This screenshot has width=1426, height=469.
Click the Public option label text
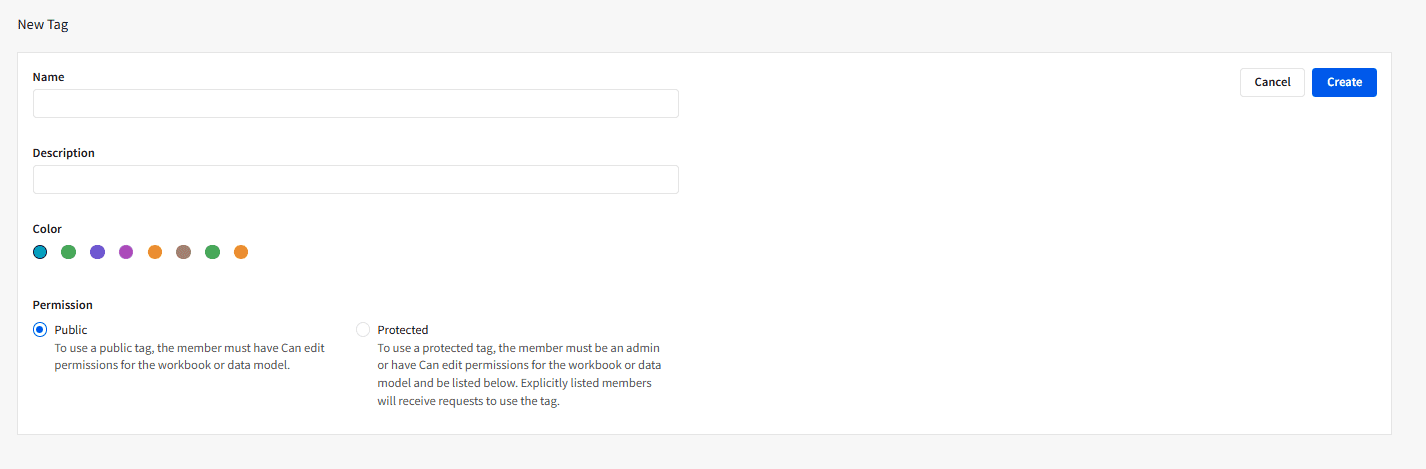(71, 330)
